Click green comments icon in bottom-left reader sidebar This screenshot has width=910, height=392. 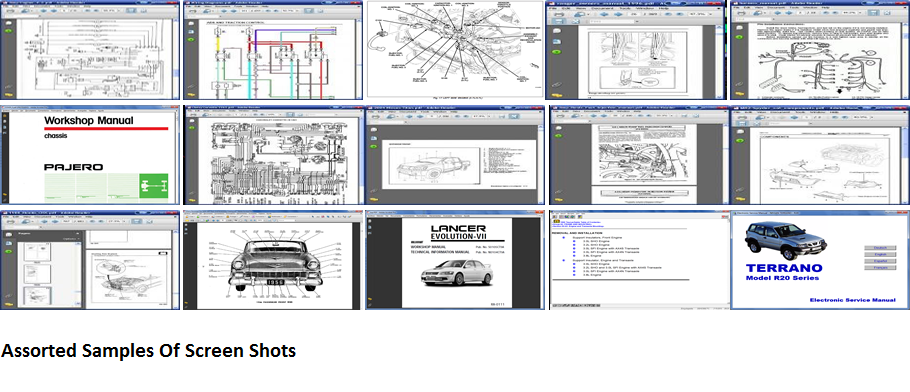[9, 251]
